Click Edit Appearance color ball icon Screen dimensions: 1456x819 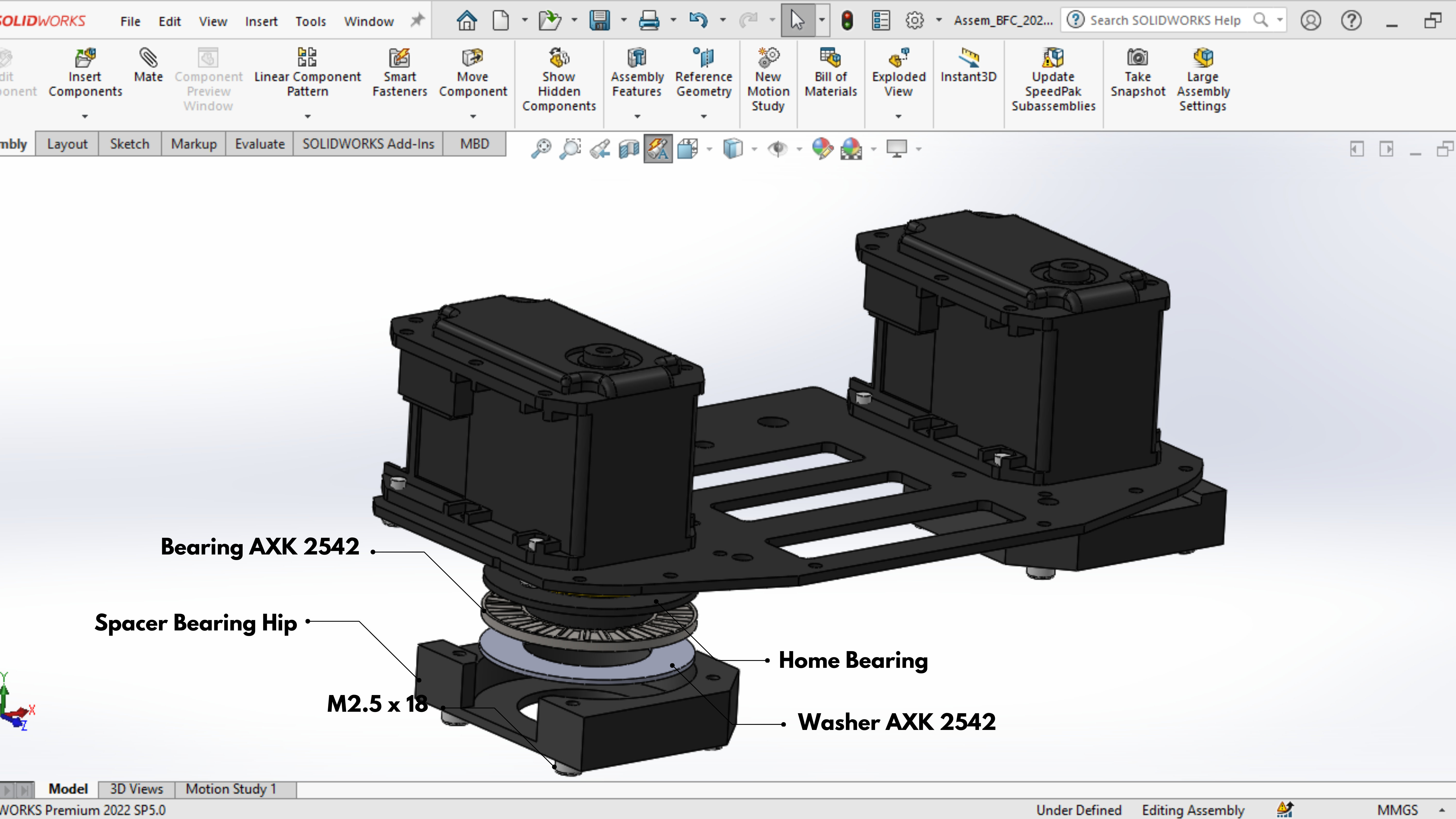822,149
